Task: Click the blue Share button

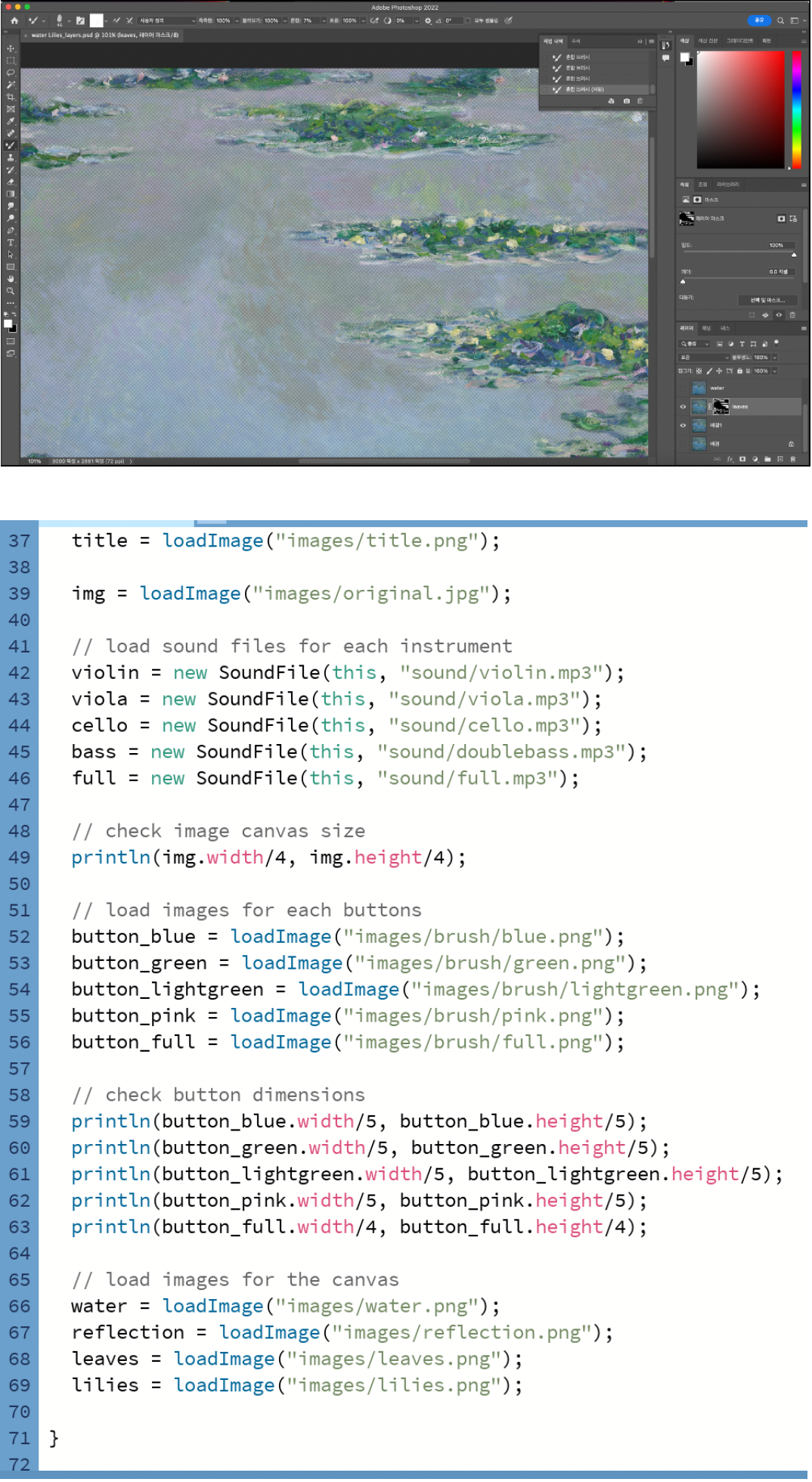Action: [759, 20]
